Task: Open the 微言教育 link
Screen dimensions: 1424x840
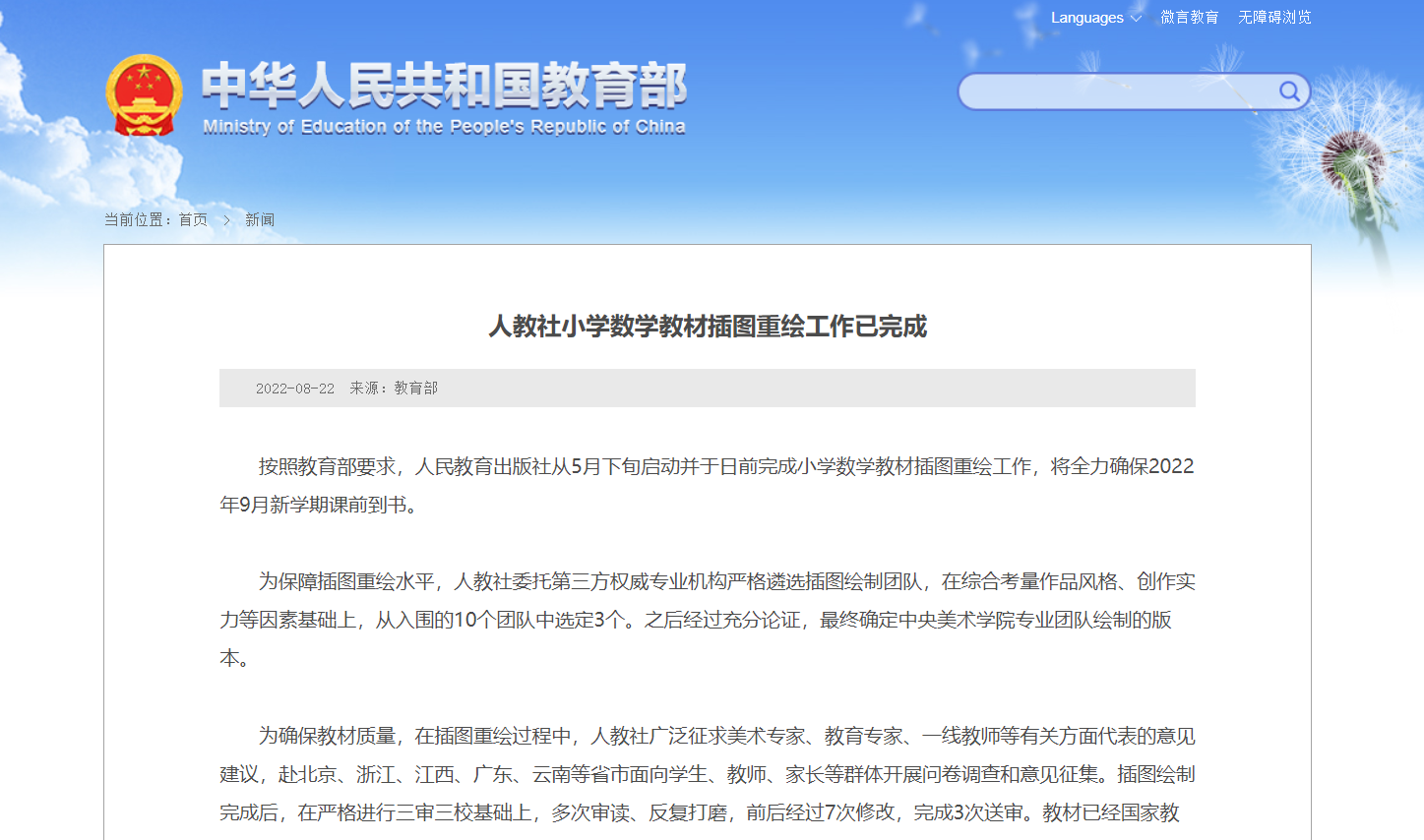Action: 1189,18
